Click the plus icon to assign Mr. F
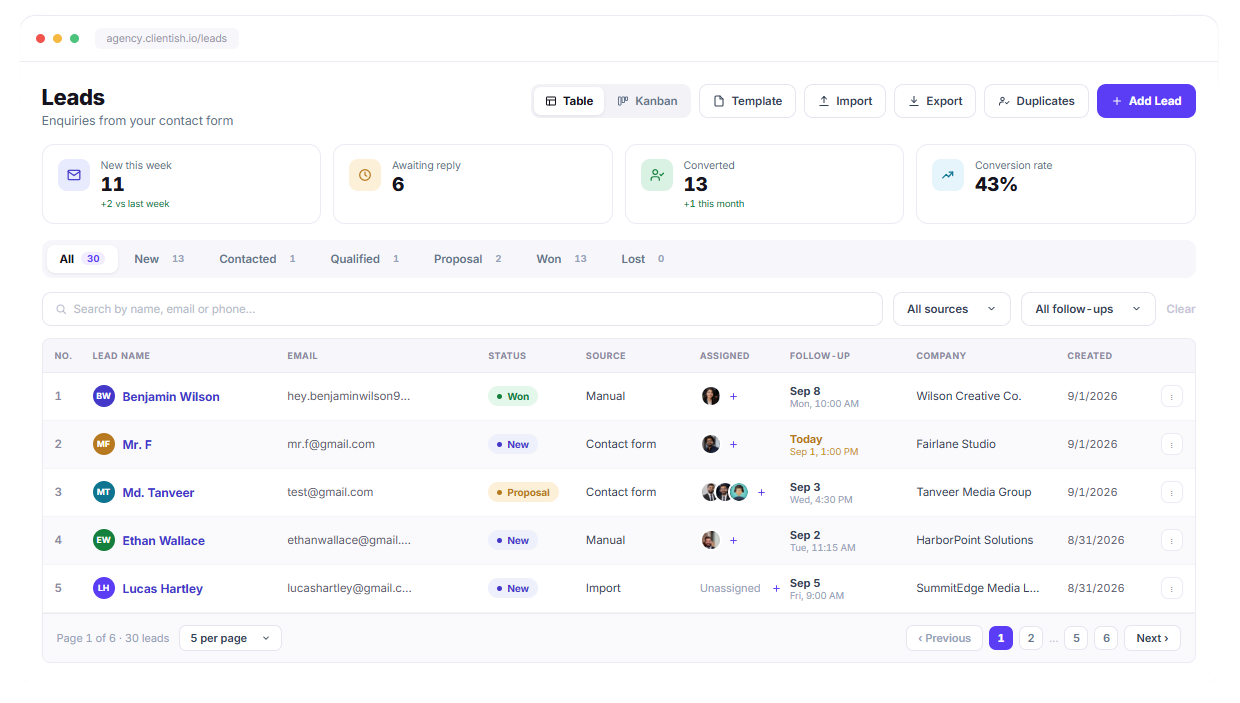 coord(733,444)
